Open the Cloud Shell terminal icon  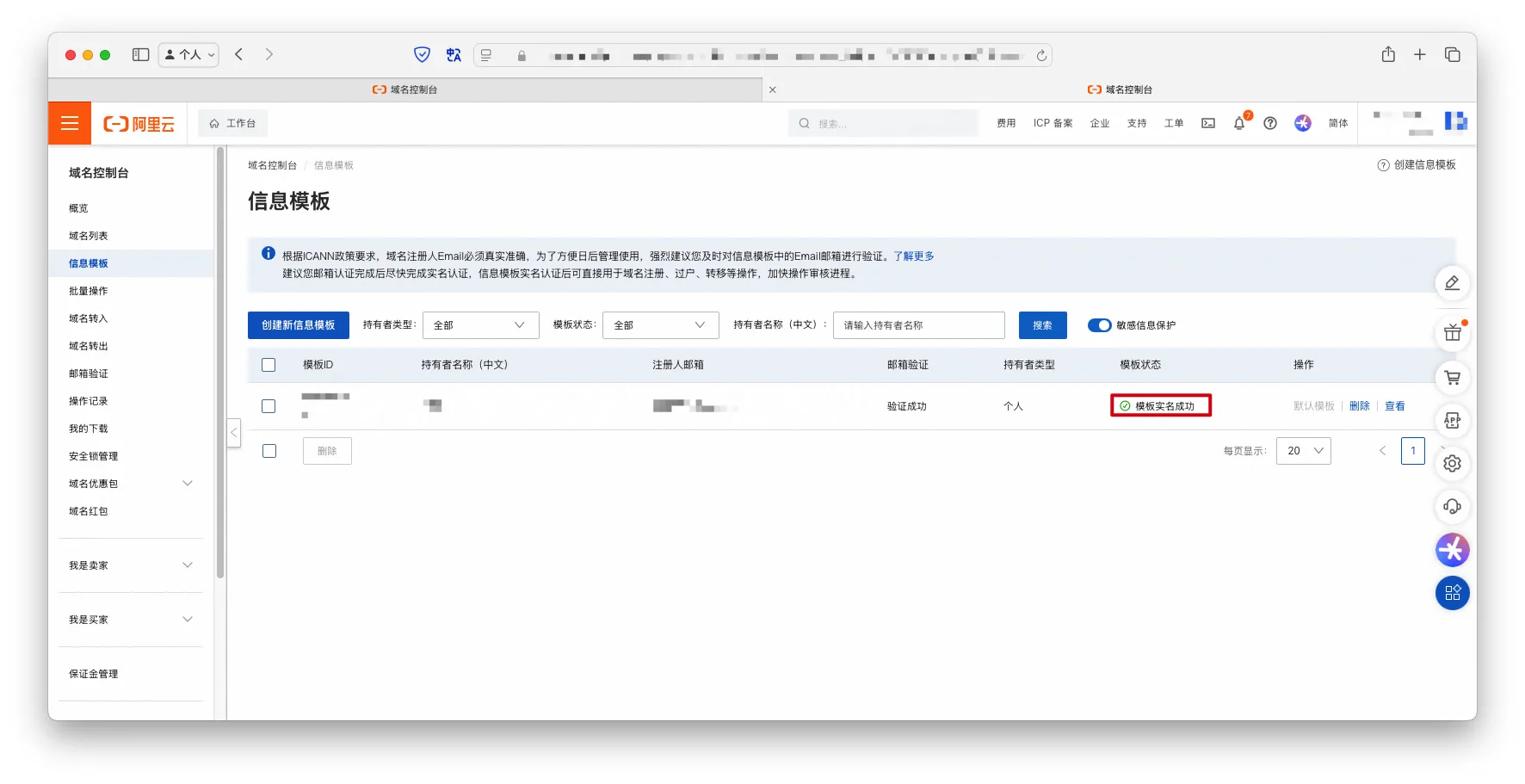pos(1208,123)
